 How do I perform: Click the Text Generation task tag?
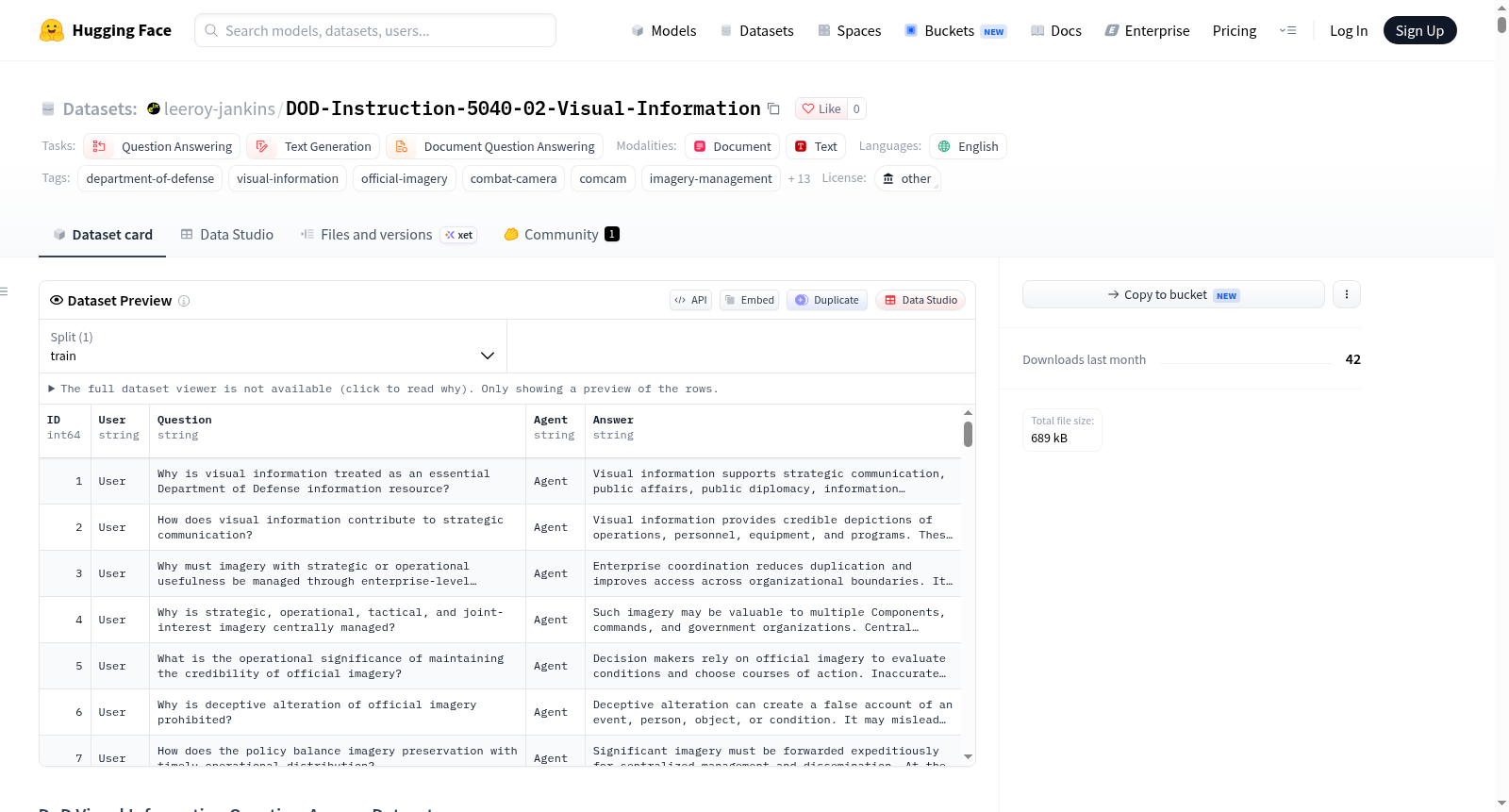pyautogui.click(x=313, y=146)
